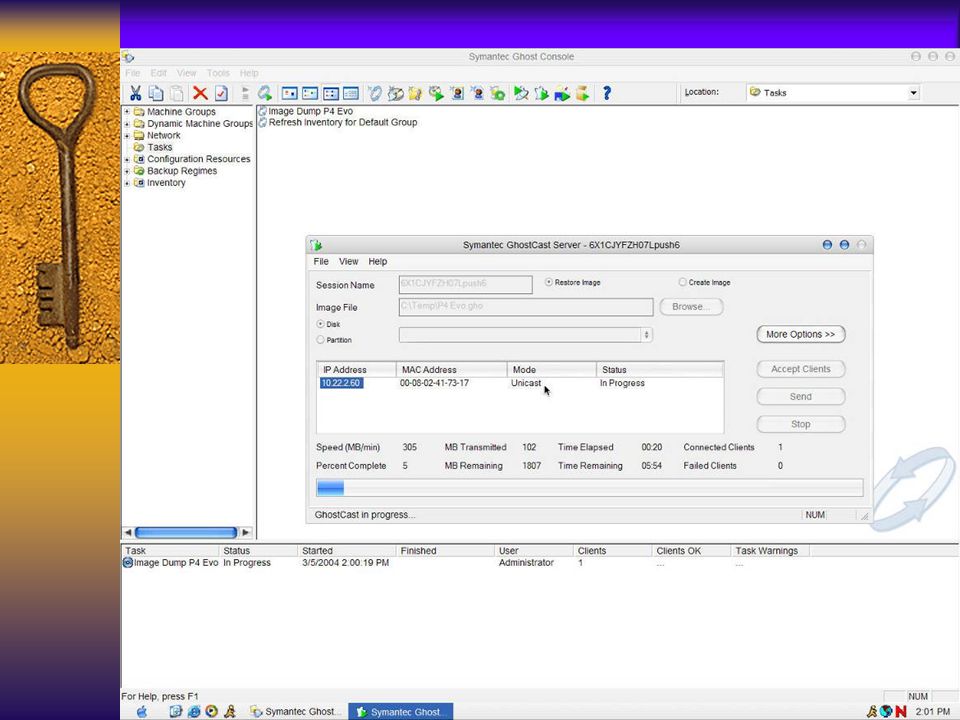Switch to small icons view in toolbar

pos(310,93)
